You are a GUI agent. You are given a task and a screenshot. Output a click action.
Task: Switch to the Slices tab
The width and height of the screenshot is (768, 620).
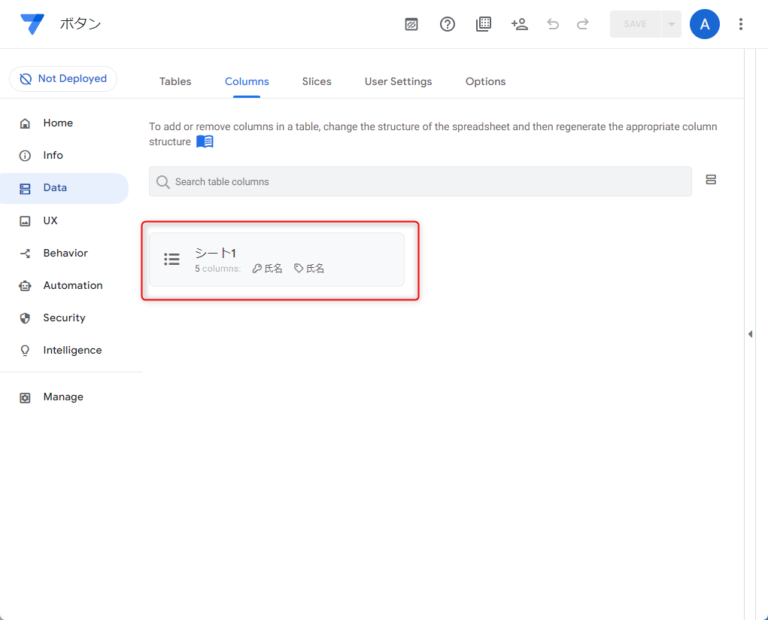click(x=316, y=81)
